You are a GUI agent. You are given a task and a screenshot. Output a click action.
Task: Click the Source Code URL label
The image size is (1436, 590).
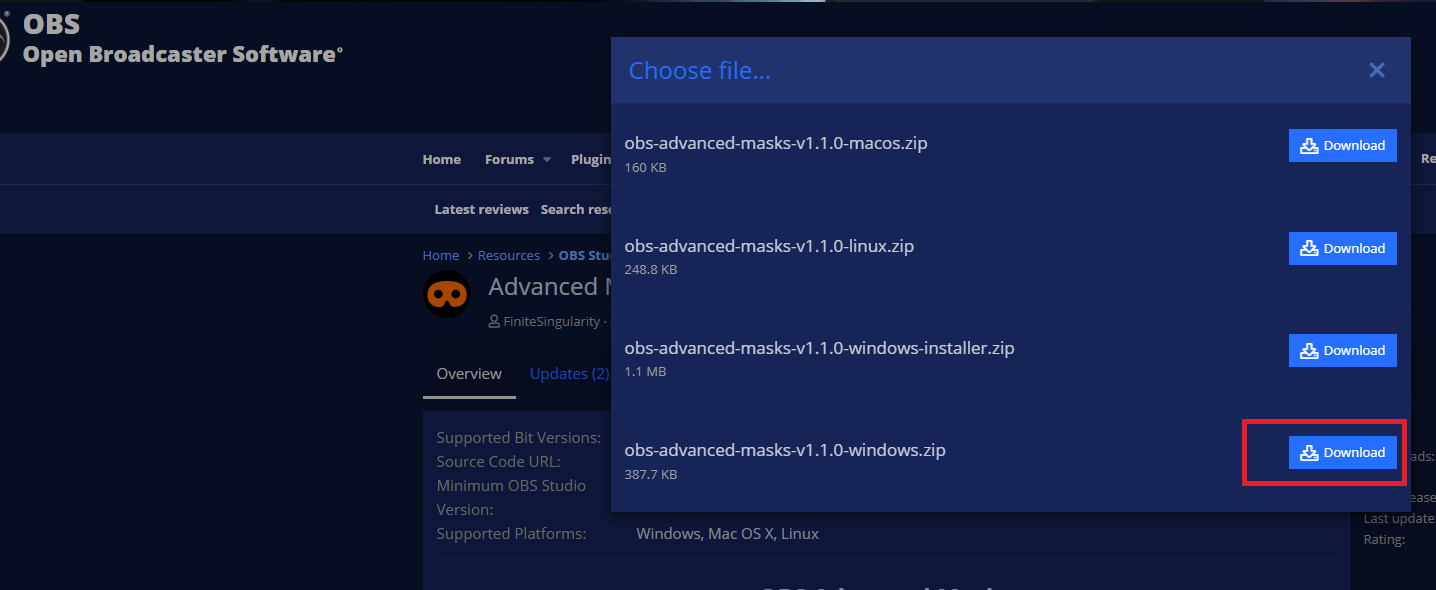click(499, 462)
